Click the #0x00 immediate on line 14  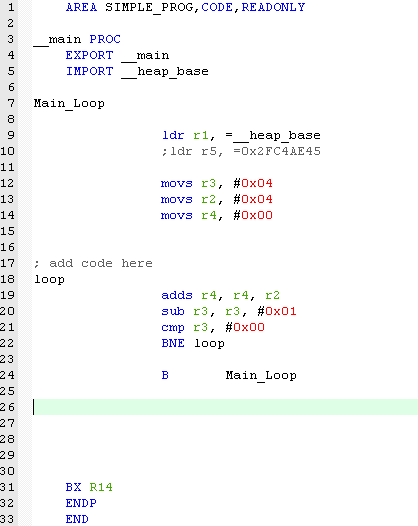(x=253, y=215)
